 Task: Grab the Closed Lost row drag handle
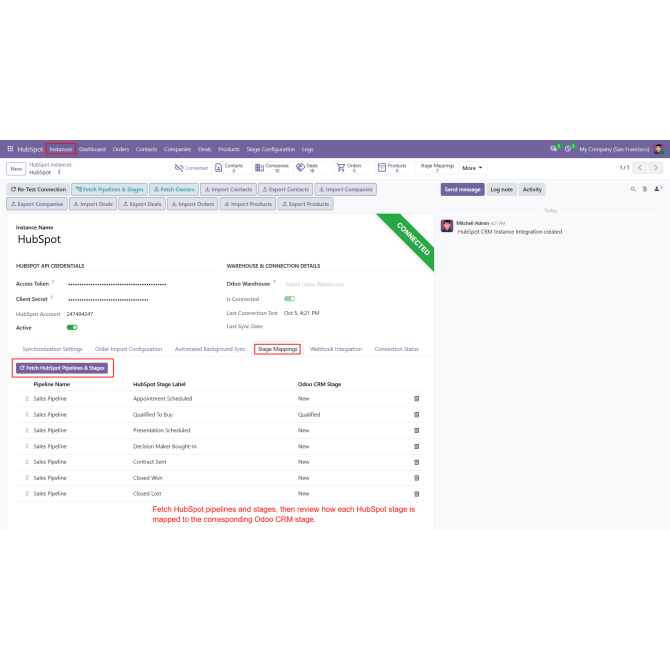point(27,494)
